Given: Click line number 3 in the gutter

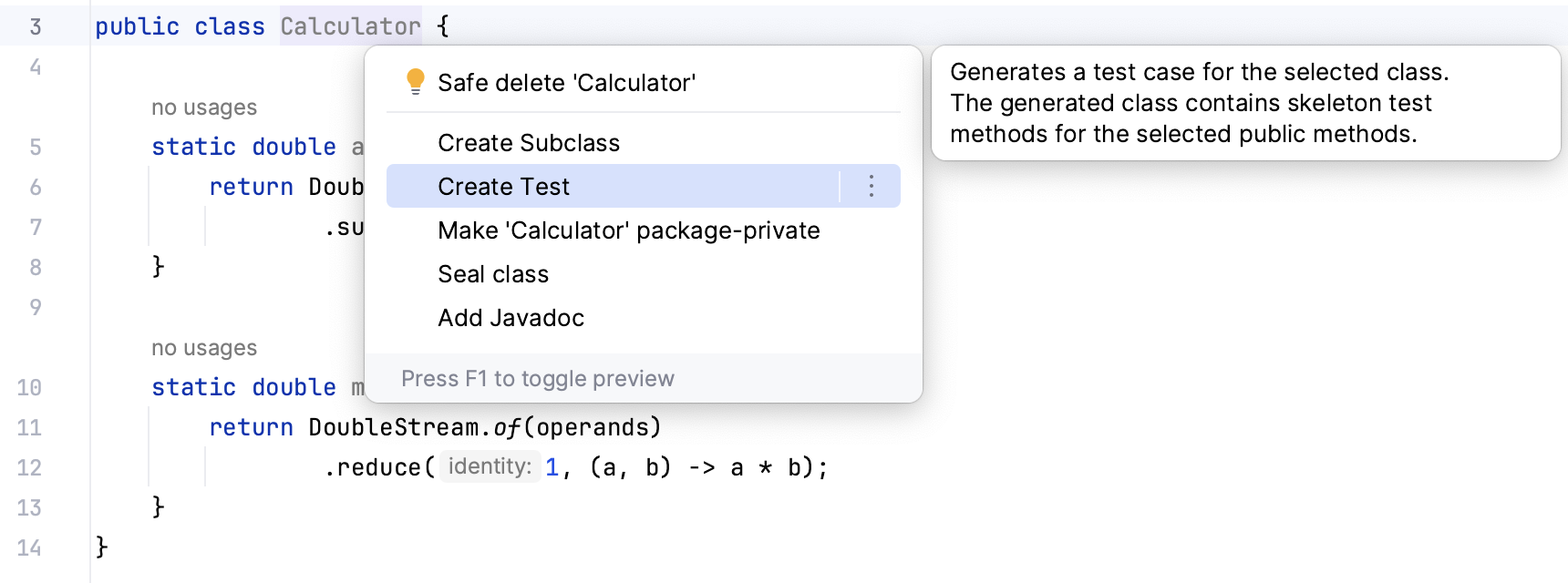Looking at the screenshot, I should (x=35, y=26).
